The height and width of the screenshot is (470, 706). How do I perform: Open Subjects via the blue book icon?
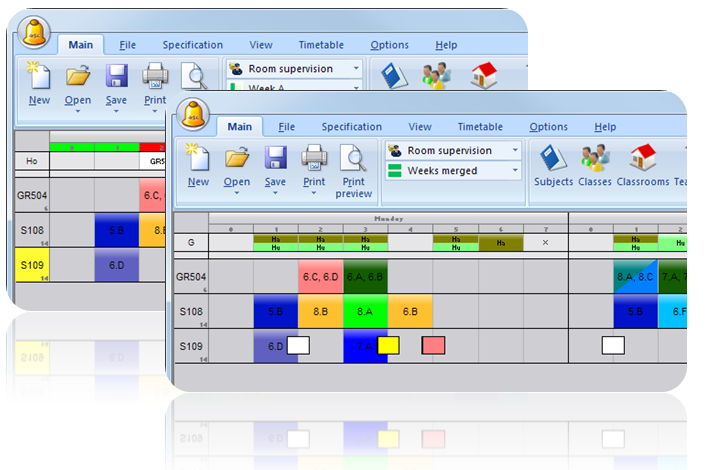[553, 158]
